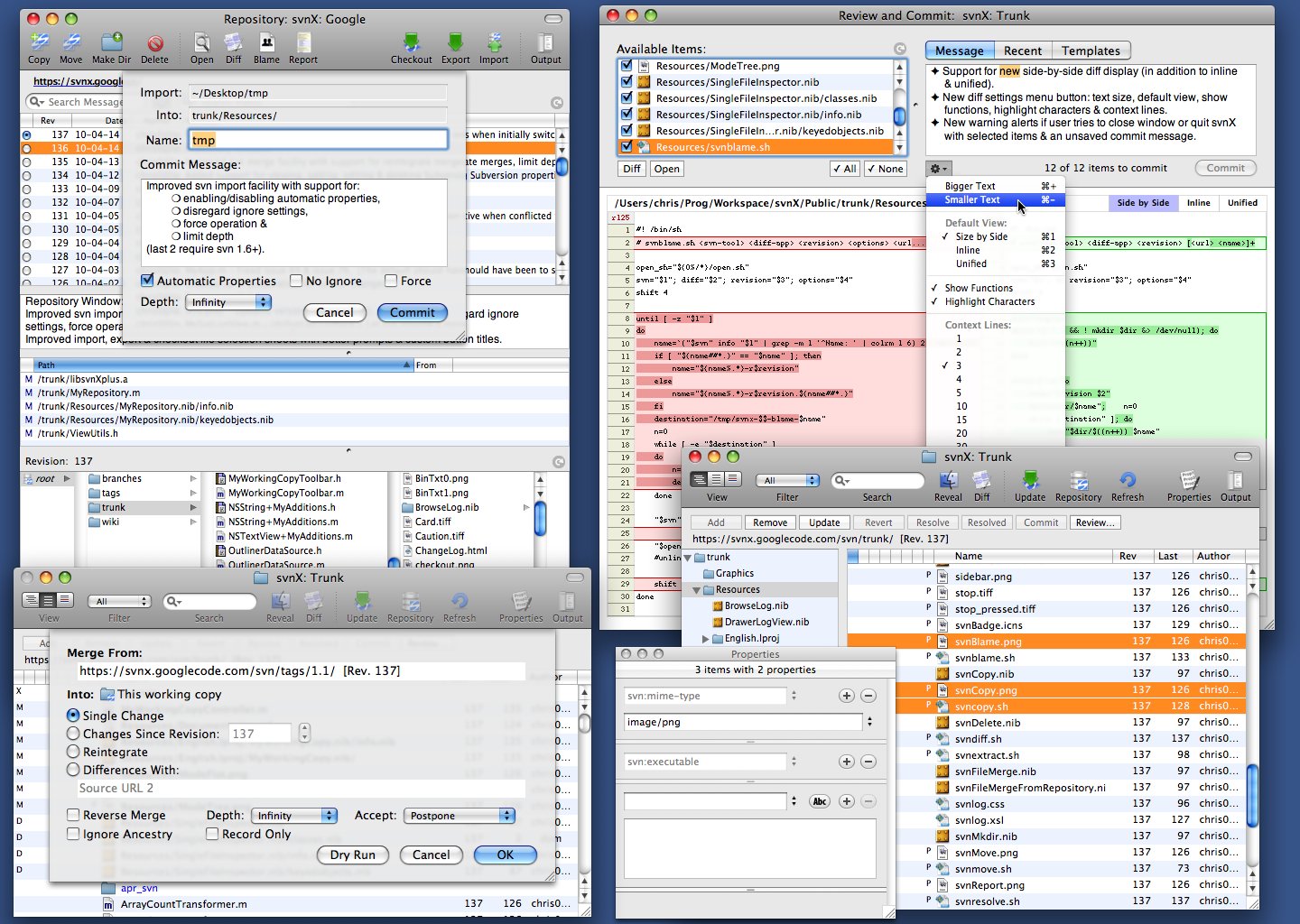Enable Ignore Ancestry checkbox
Image resolution: width=1300 pixels, height=924 pixels.
tap(73, 834)
